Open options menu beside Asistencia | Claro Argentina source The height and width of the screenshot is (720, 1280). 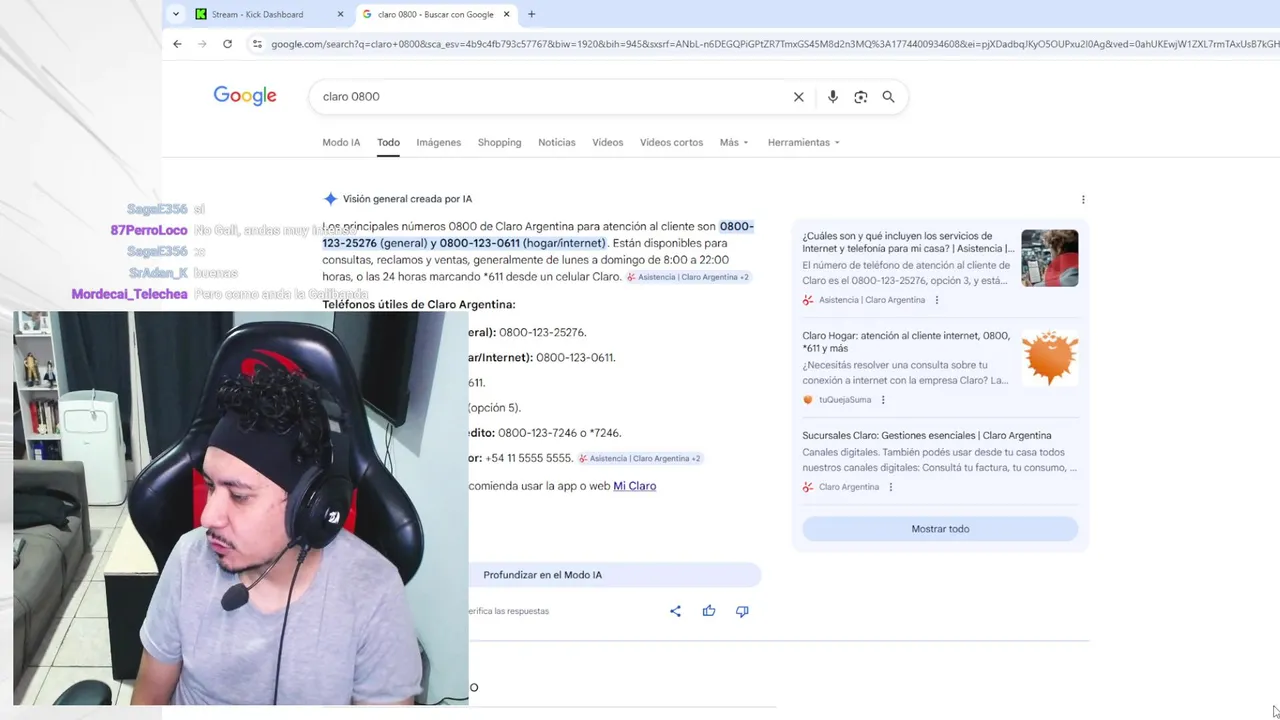[x=937, y=300]
